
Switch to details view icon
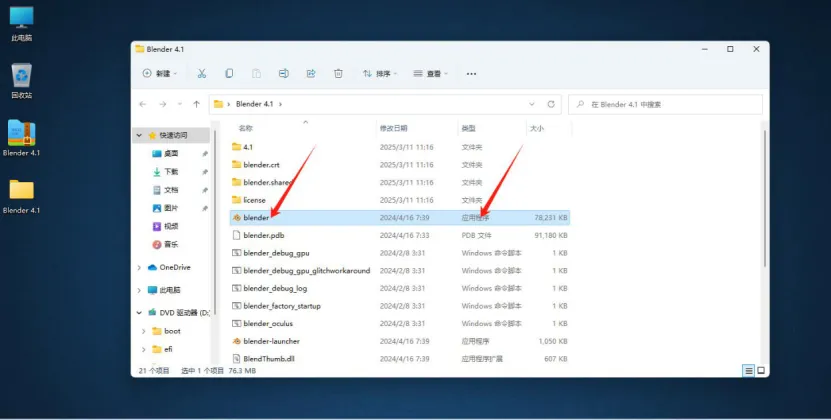click(749, 371)
